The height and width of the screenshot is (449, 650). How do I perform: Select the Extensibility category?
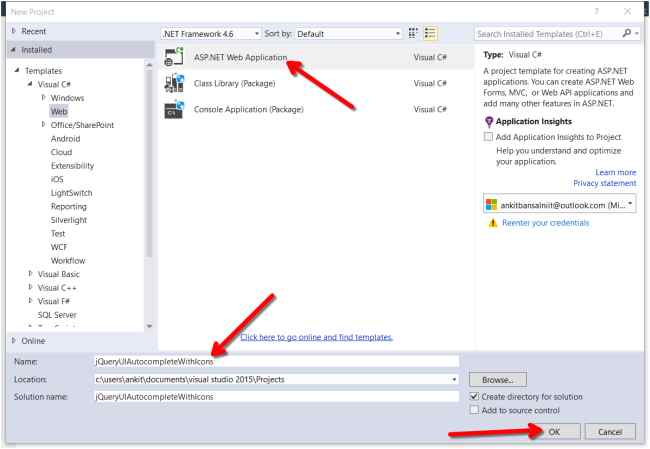pos(73,165)
